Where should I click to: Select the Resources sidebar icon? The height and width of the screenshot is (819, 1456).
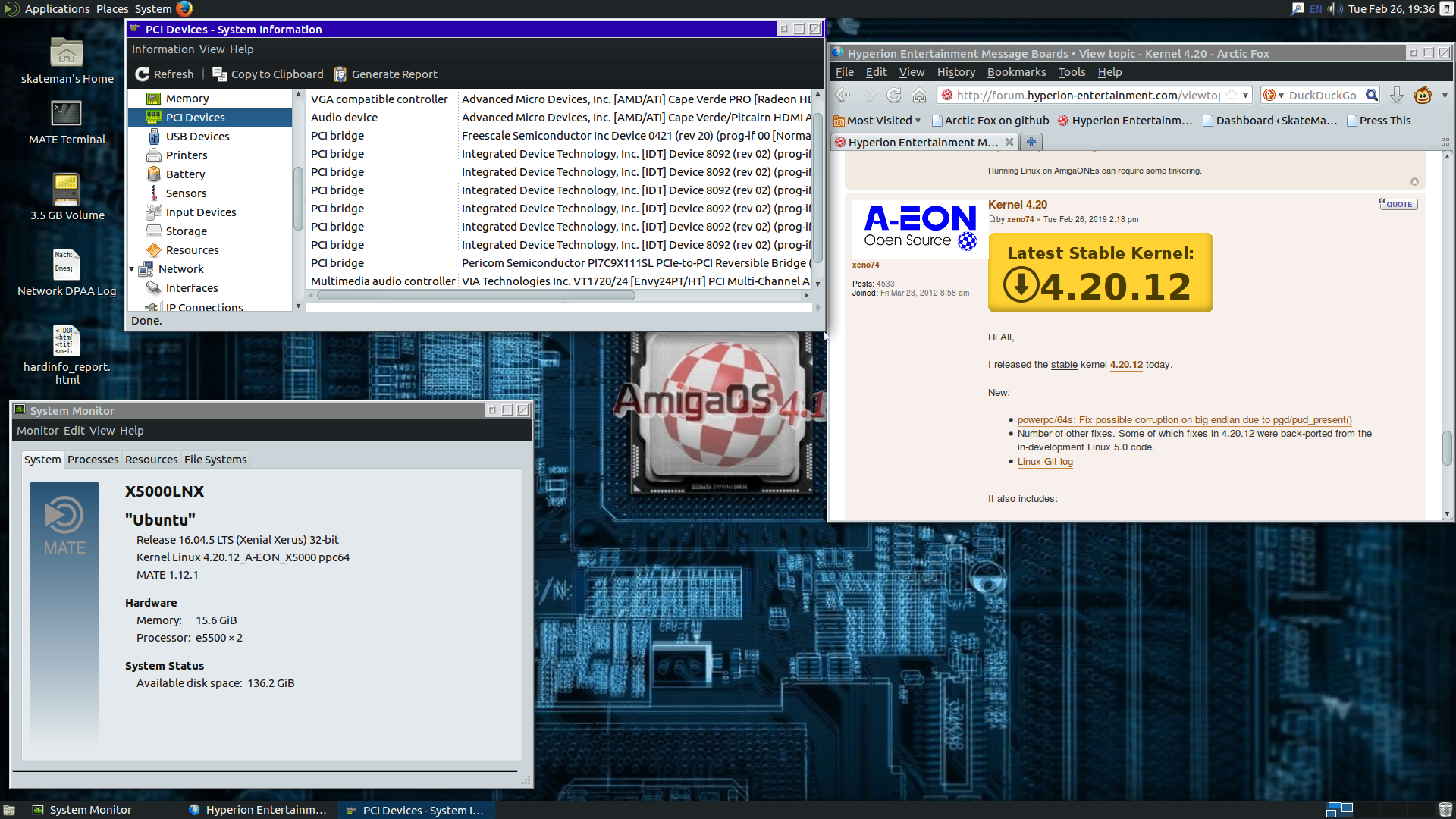pos(154,250)
